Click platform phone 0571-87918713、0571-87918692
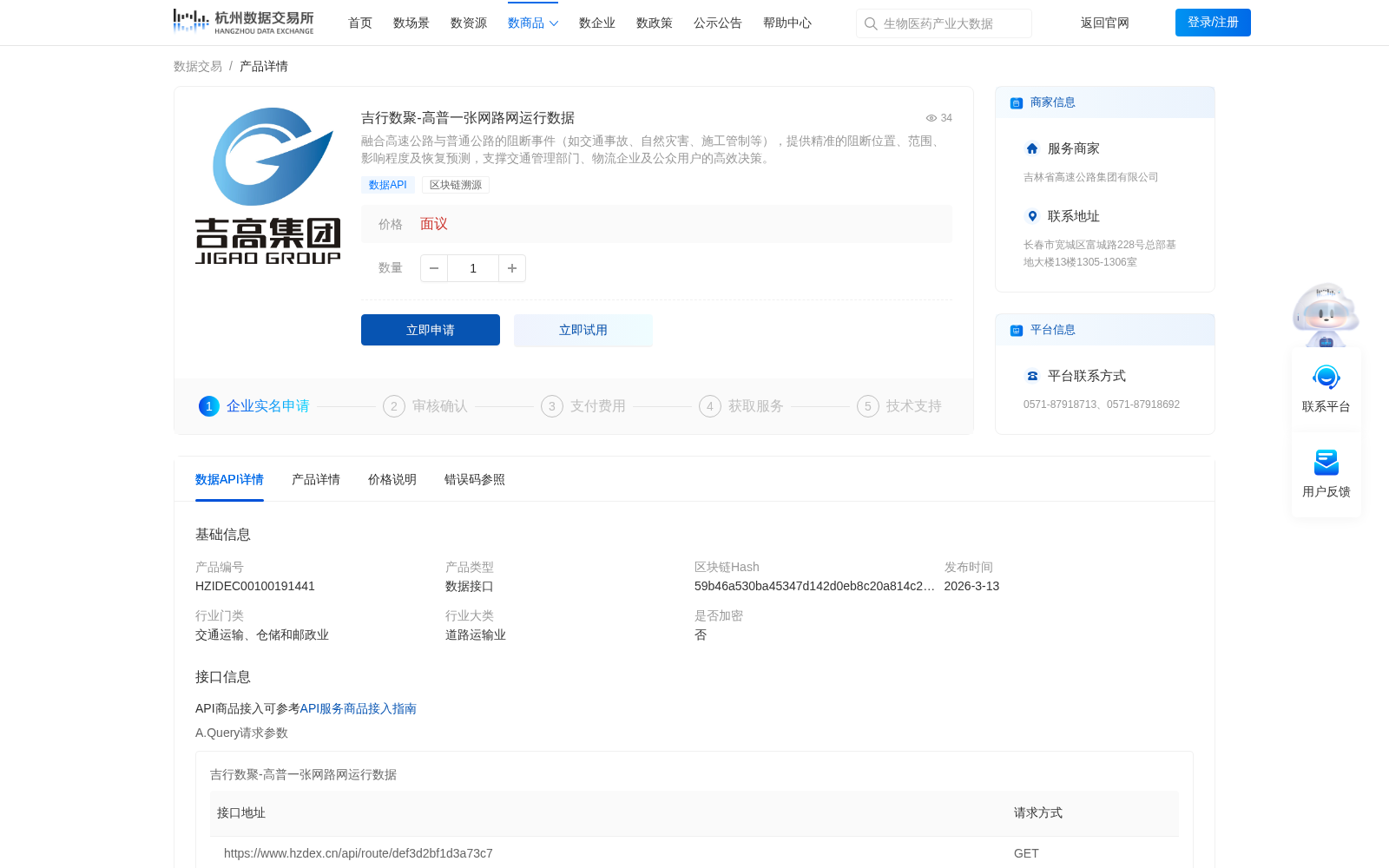1389x868 pixels. pyautogui.click(x=1102, y=404)
